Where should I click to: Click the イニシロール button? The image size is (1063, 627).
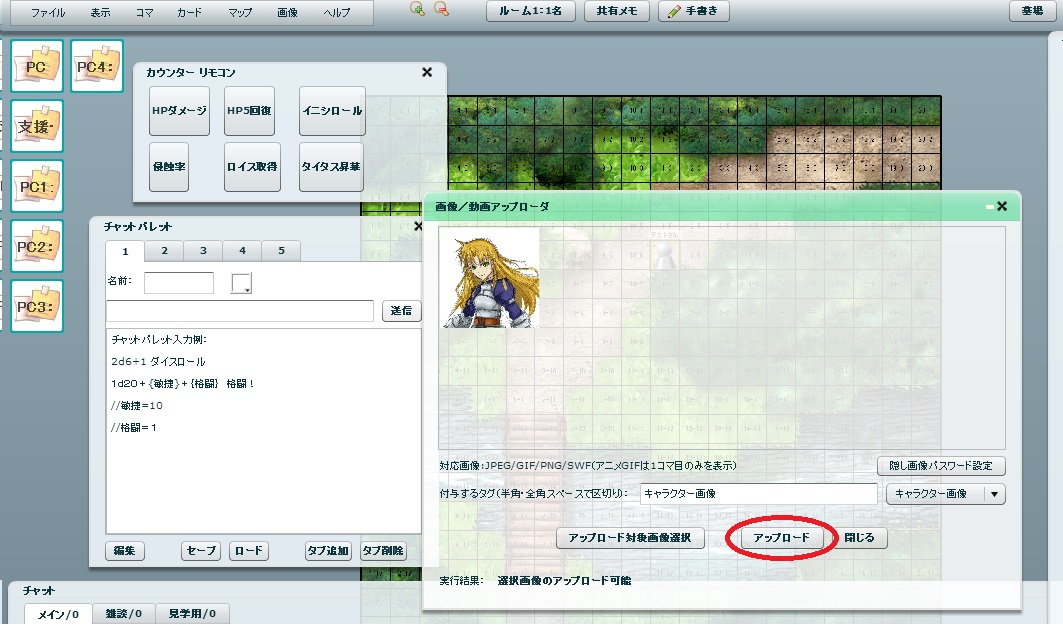[332, 111]
